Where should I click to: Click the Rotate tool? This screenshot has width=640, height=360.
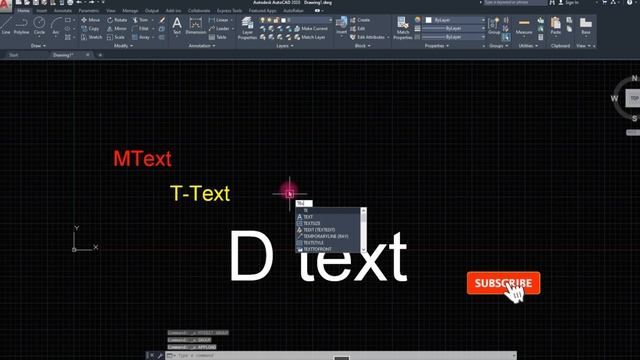click(116, 20)
